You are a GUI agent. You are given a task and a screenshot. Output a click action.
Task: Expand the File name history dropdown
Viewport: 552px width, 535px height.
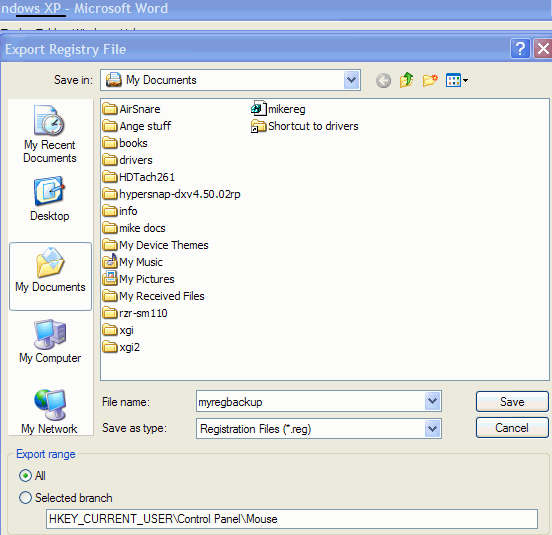pos(432,401)
